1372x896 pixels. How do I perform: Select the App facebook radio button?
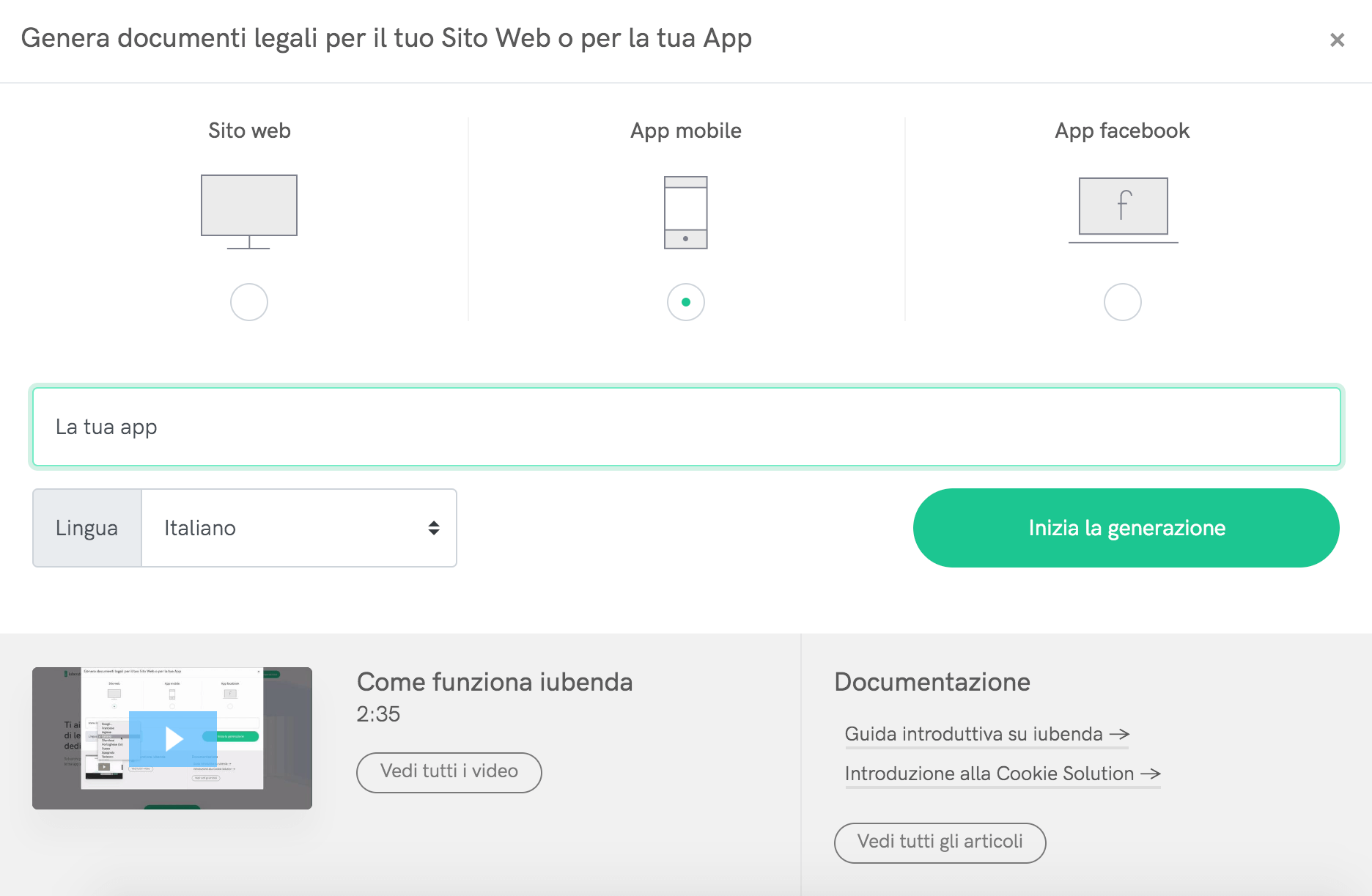pos(1123,301)
